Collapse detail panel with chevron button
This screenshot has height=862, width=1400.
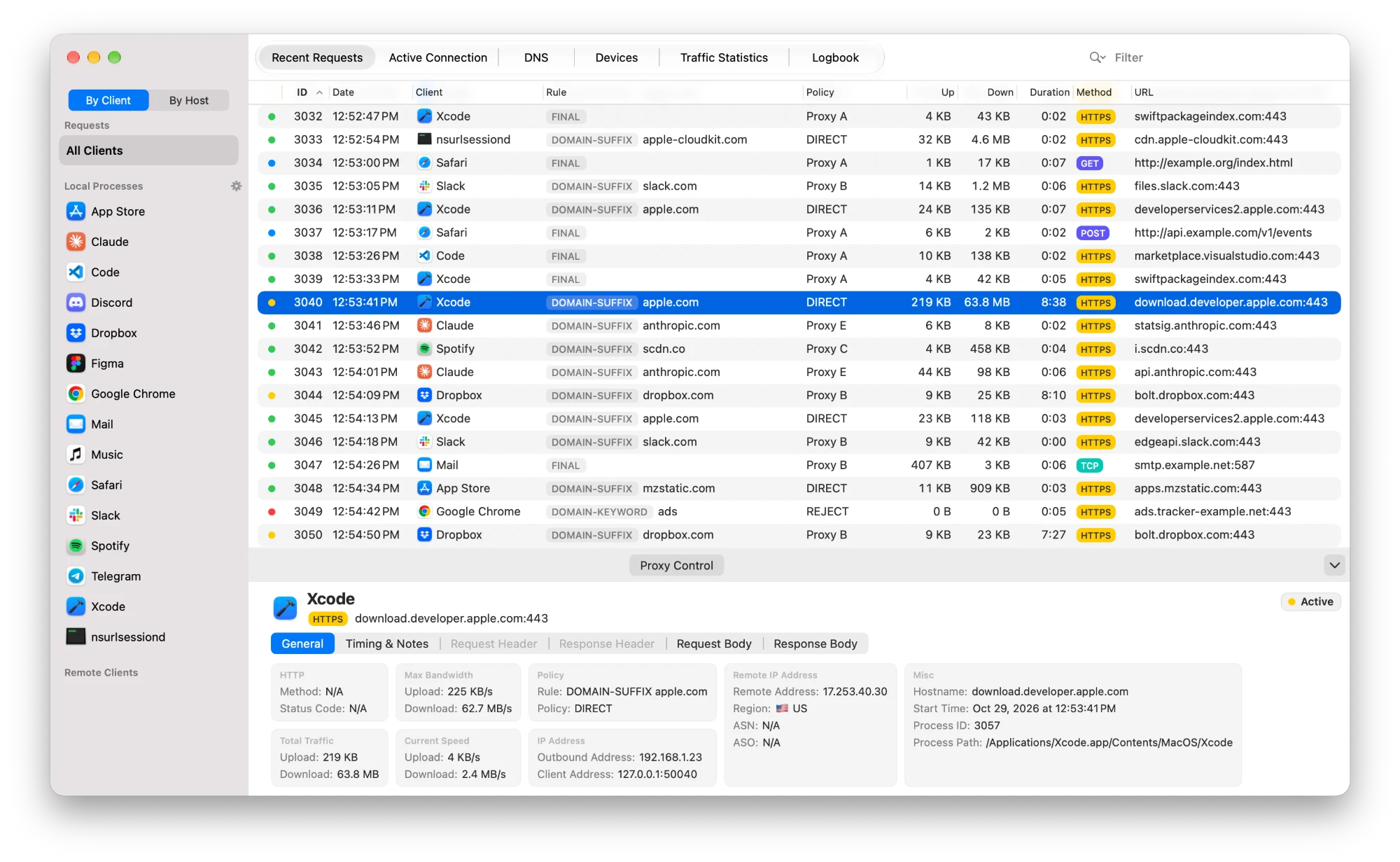click(1334, 565)
